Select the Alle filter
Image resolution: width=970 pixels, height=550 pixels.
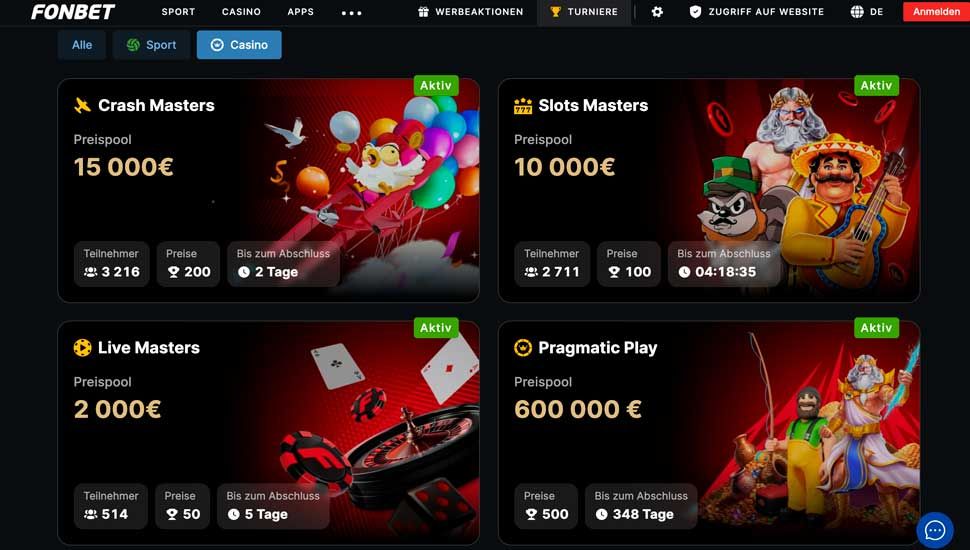(82, 45)
